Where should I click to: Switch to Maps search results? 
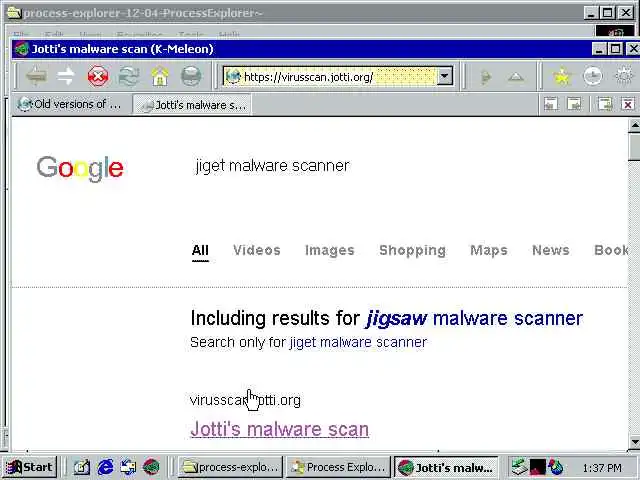pos(489,250)
